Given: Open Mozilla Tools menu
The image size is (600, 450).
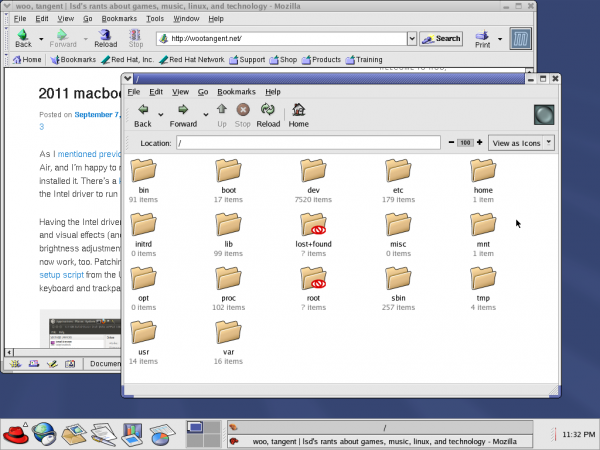Looking at the screenshot, I should (x=155, y=19).
